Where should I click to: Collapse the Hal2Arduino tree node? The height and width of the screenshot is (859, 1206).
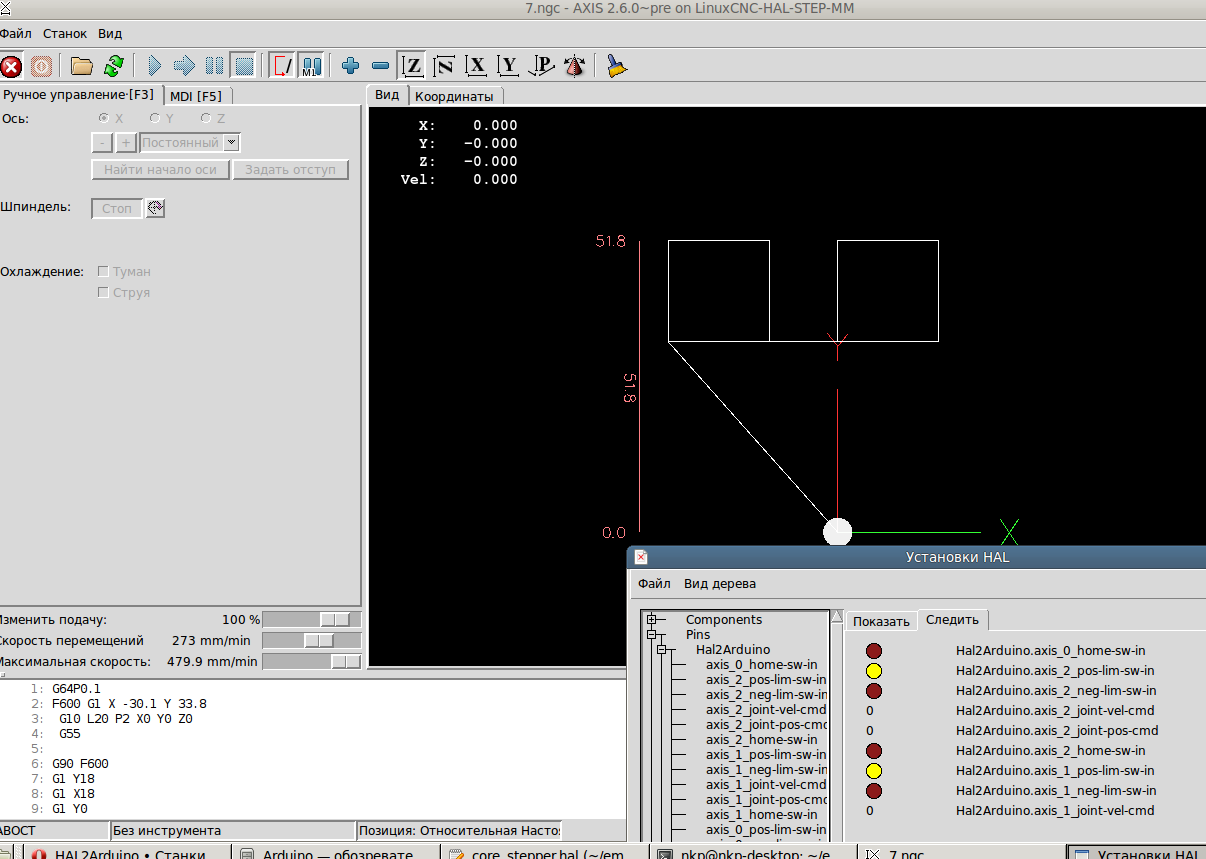click(x=662, y=650)
